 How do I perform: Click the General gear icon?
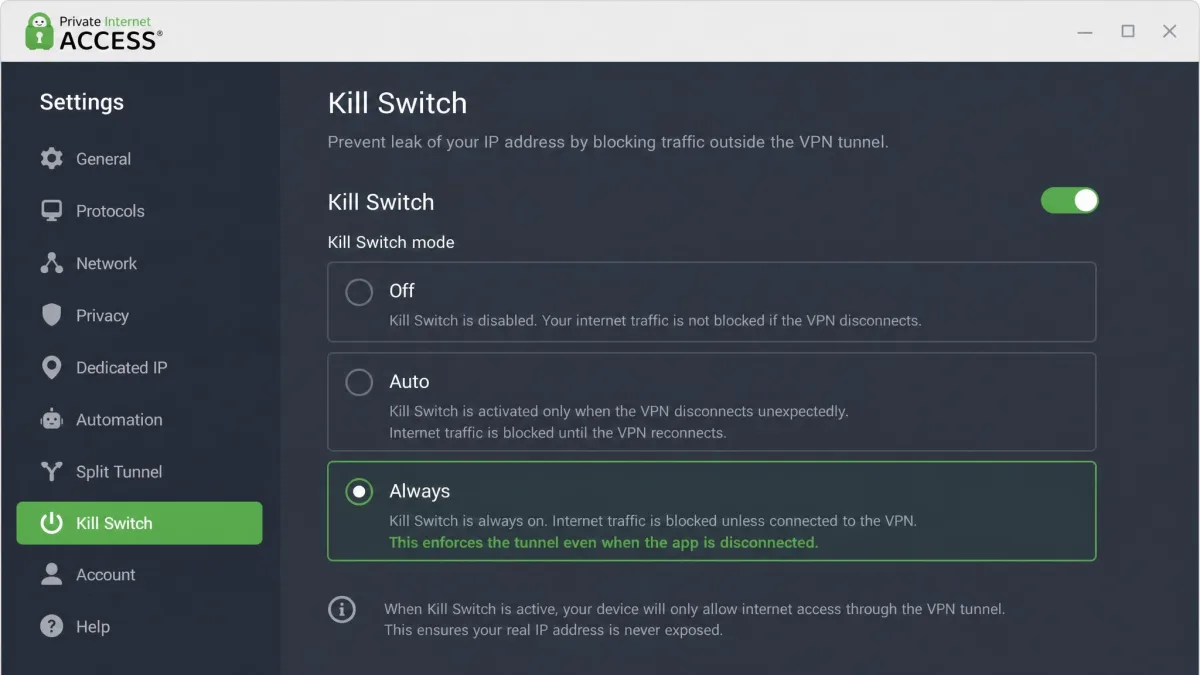click(52, 158)
